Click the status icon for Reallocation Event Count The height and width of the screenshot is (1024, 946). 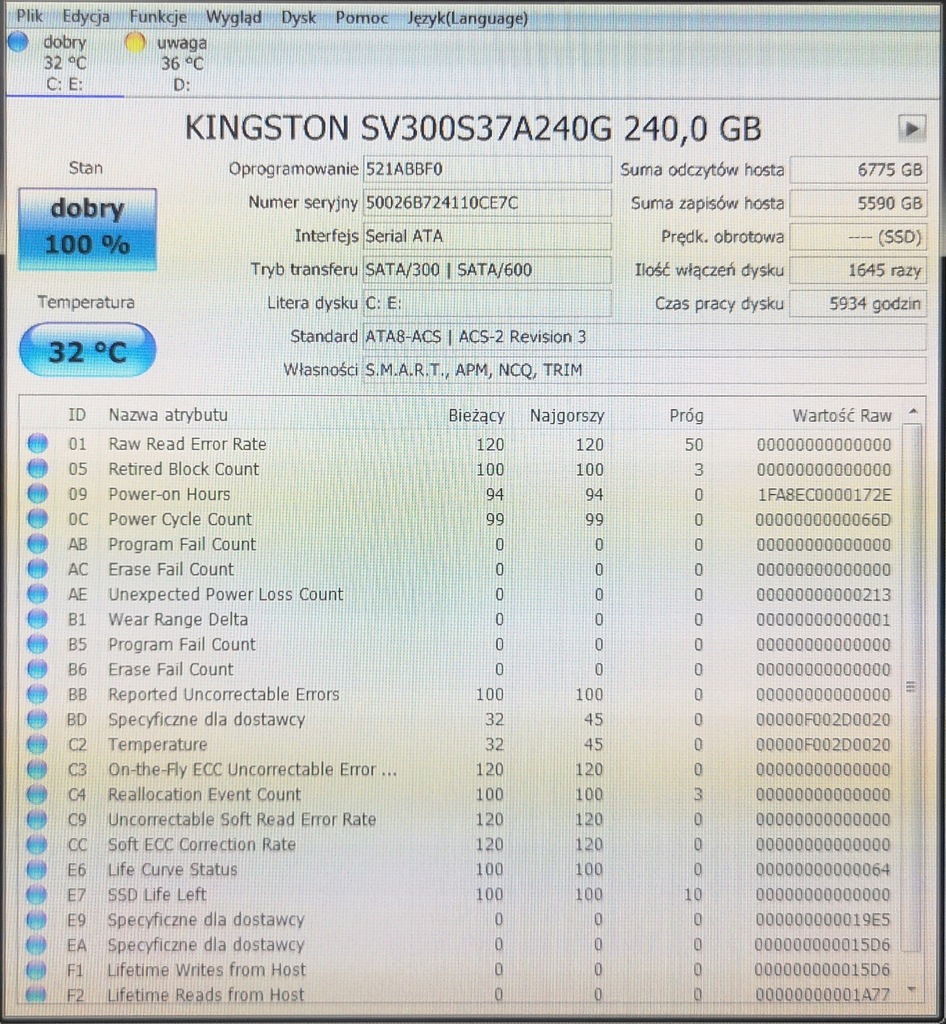click(x=38, y=794)
